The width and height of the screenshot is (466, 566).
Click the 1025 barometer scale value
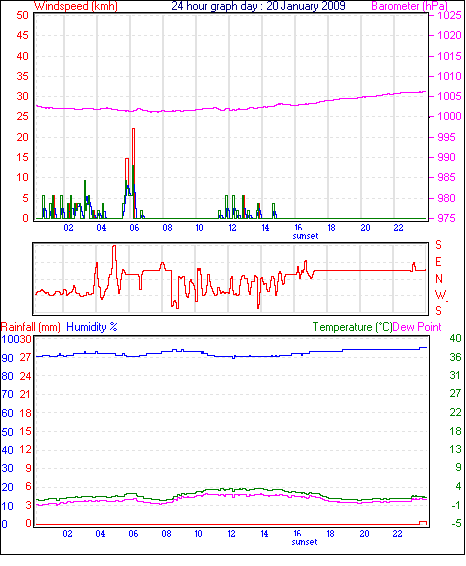[449, 15]
